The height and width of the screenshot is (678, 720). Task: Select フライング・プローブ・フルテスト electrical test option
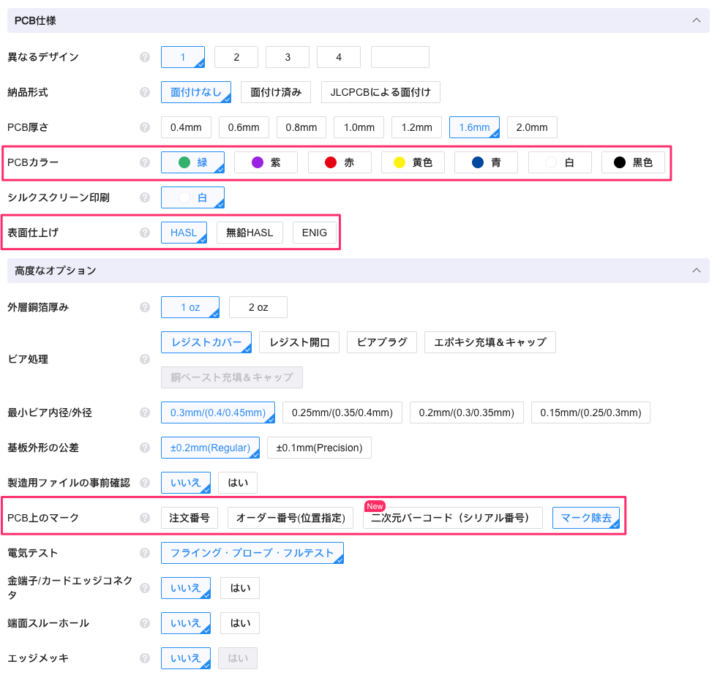252,553
